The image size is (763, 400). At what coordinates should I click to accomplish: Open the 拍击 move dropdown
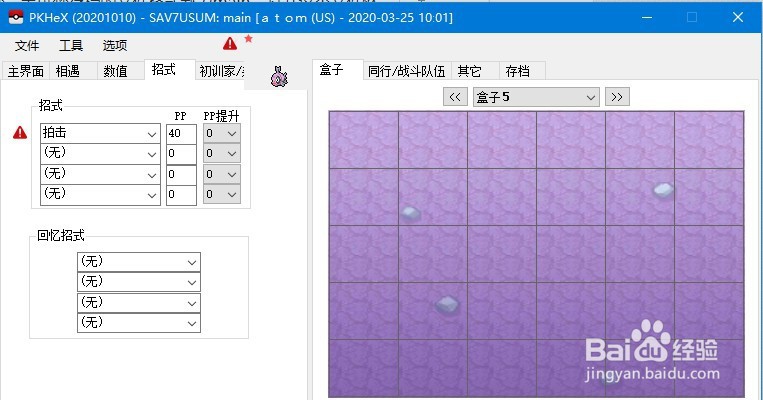[x=100, y=133]
